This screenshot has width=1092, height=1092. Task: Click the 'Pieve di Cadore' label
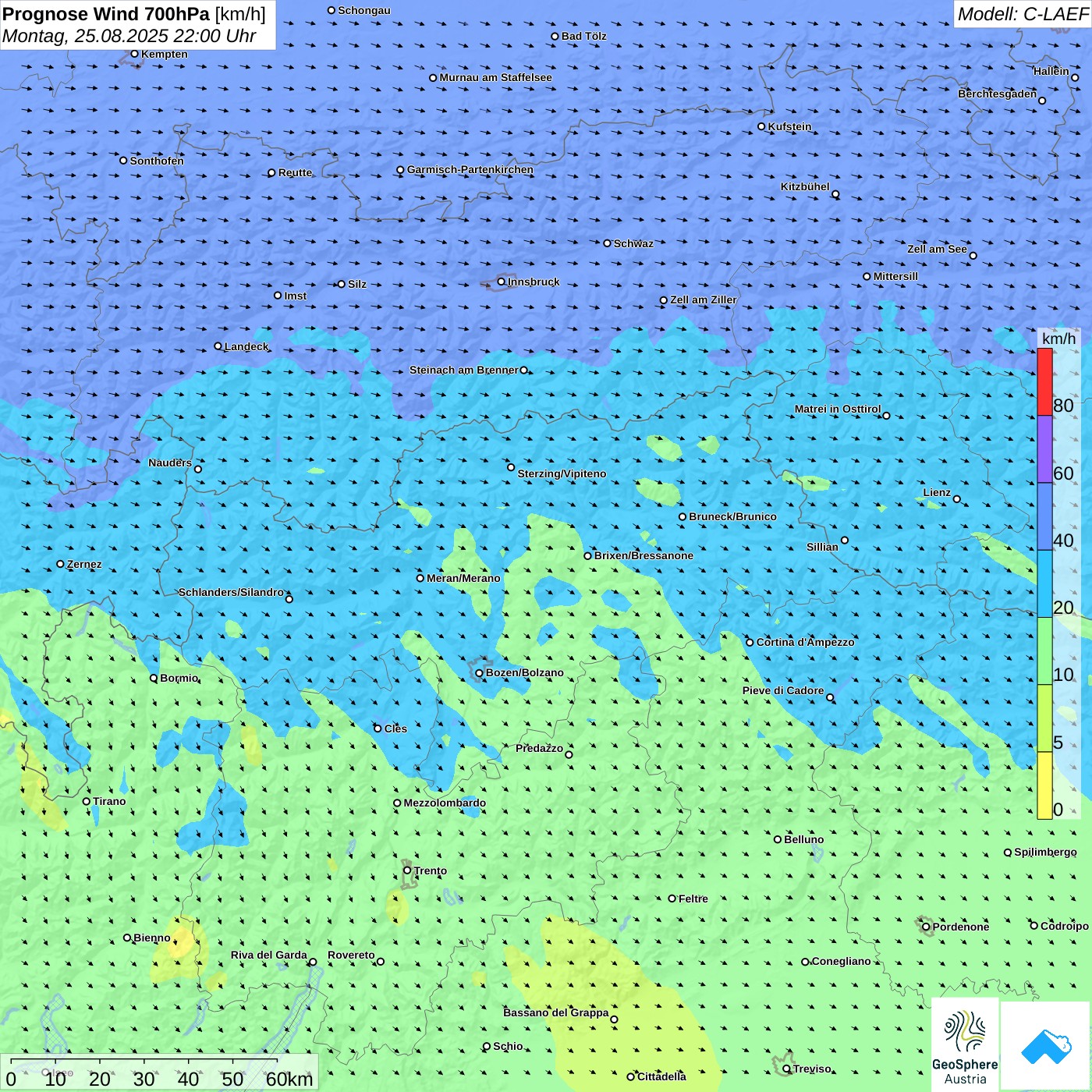coord(783,690)
